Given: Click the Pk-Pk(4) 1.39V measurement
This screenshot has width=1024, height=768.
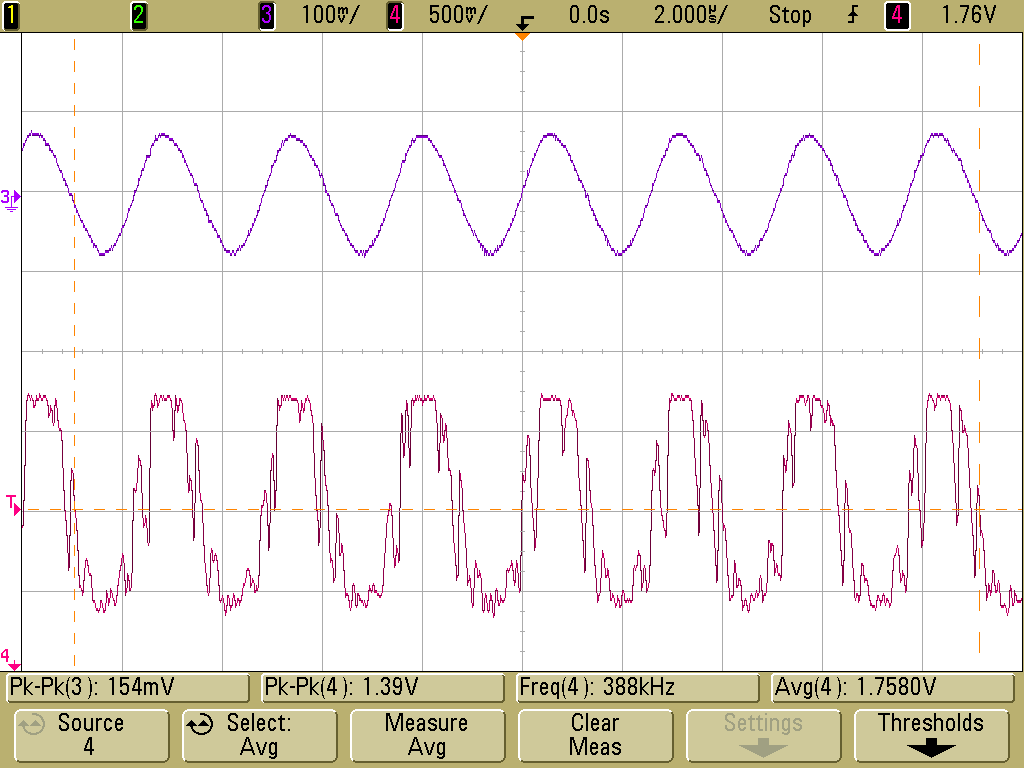Looking at the screenshot, I should click(x=383, y=687).
